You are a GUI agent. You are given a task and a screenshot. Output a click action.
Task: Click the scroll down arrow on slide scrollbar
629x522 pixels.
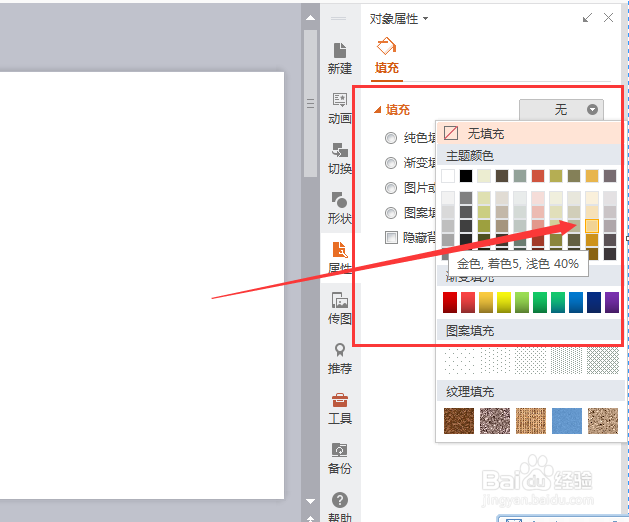pos(310,501)
